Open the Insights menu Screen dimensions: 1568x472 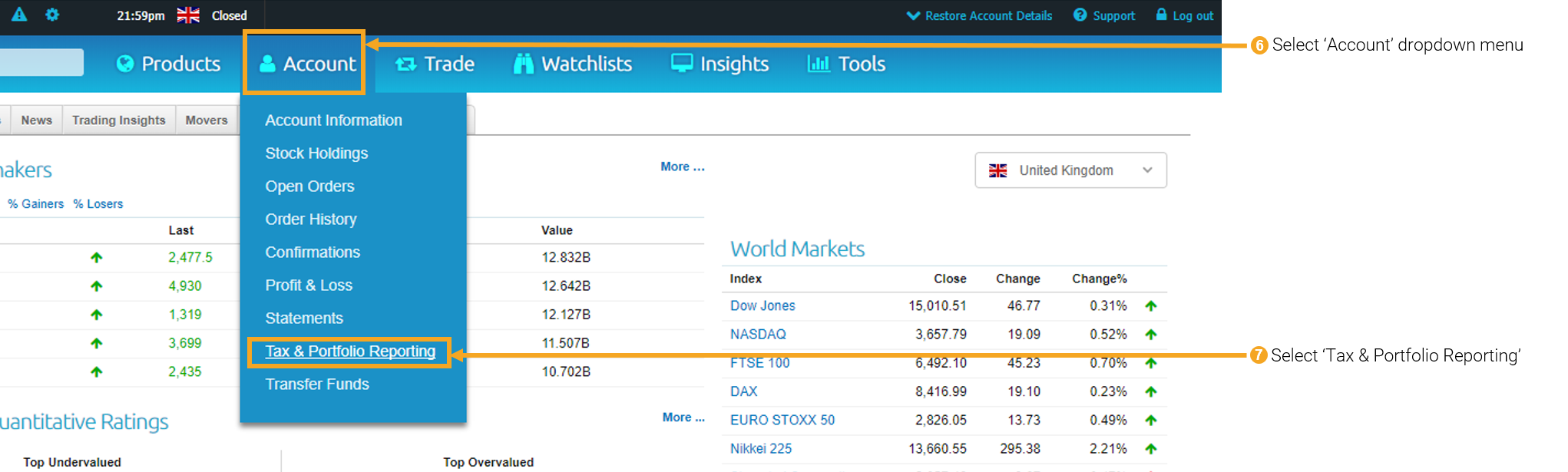pos(719,64)
